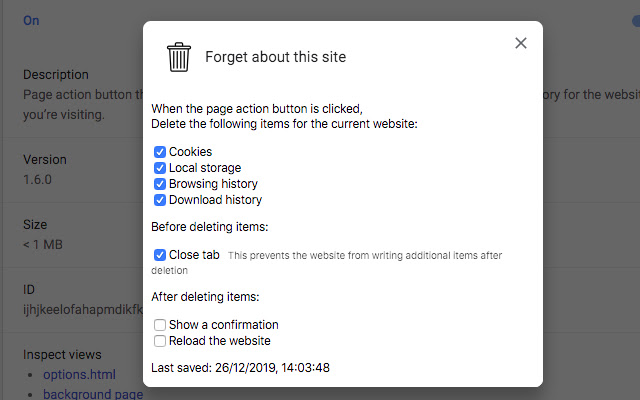
Task: Check the Reload the website option
Action: coord(160,341)
